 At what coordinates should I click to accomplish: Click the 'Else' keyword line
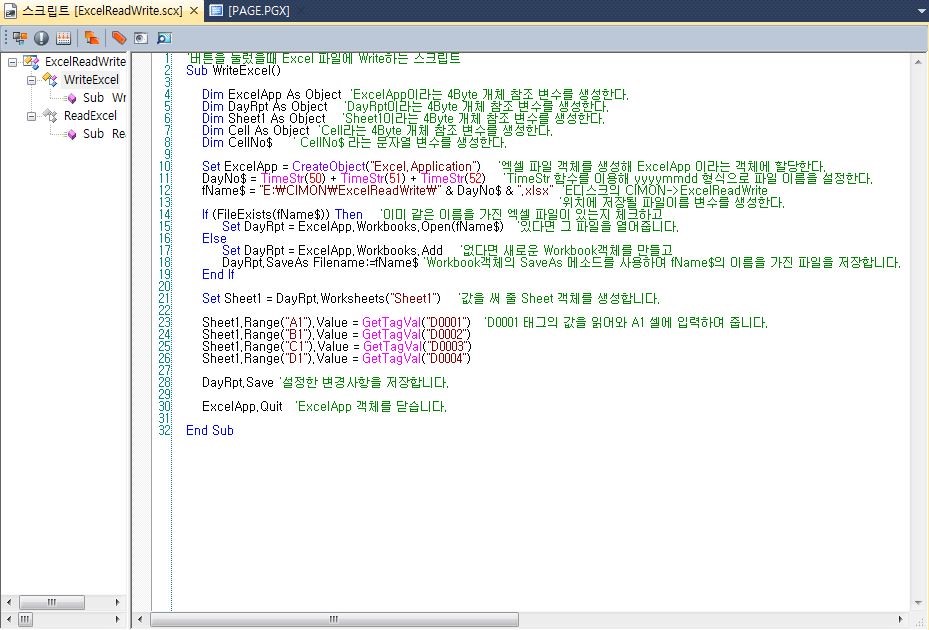pos(214,238)
